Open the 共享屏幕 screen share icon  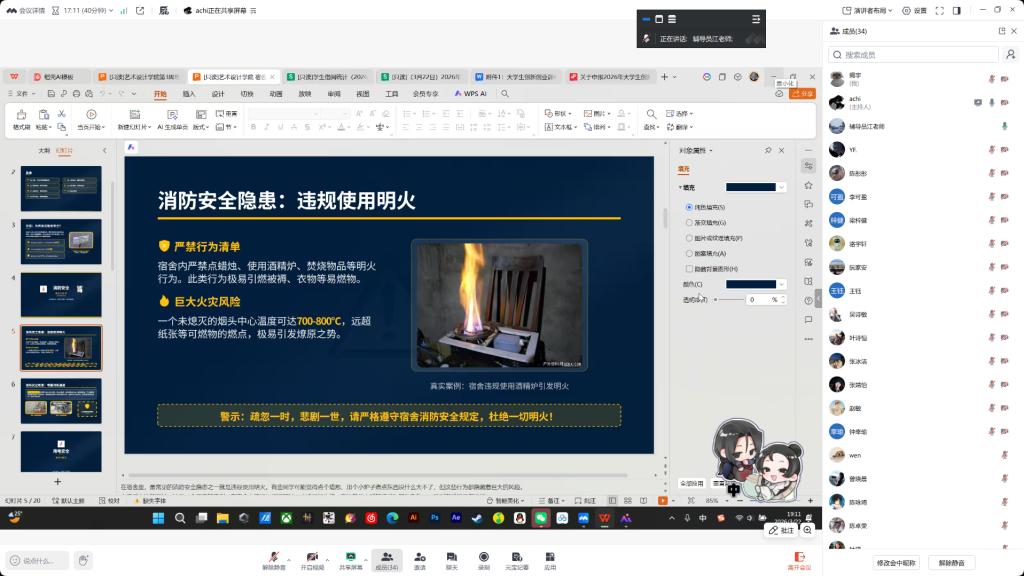(x=350, y=556)
